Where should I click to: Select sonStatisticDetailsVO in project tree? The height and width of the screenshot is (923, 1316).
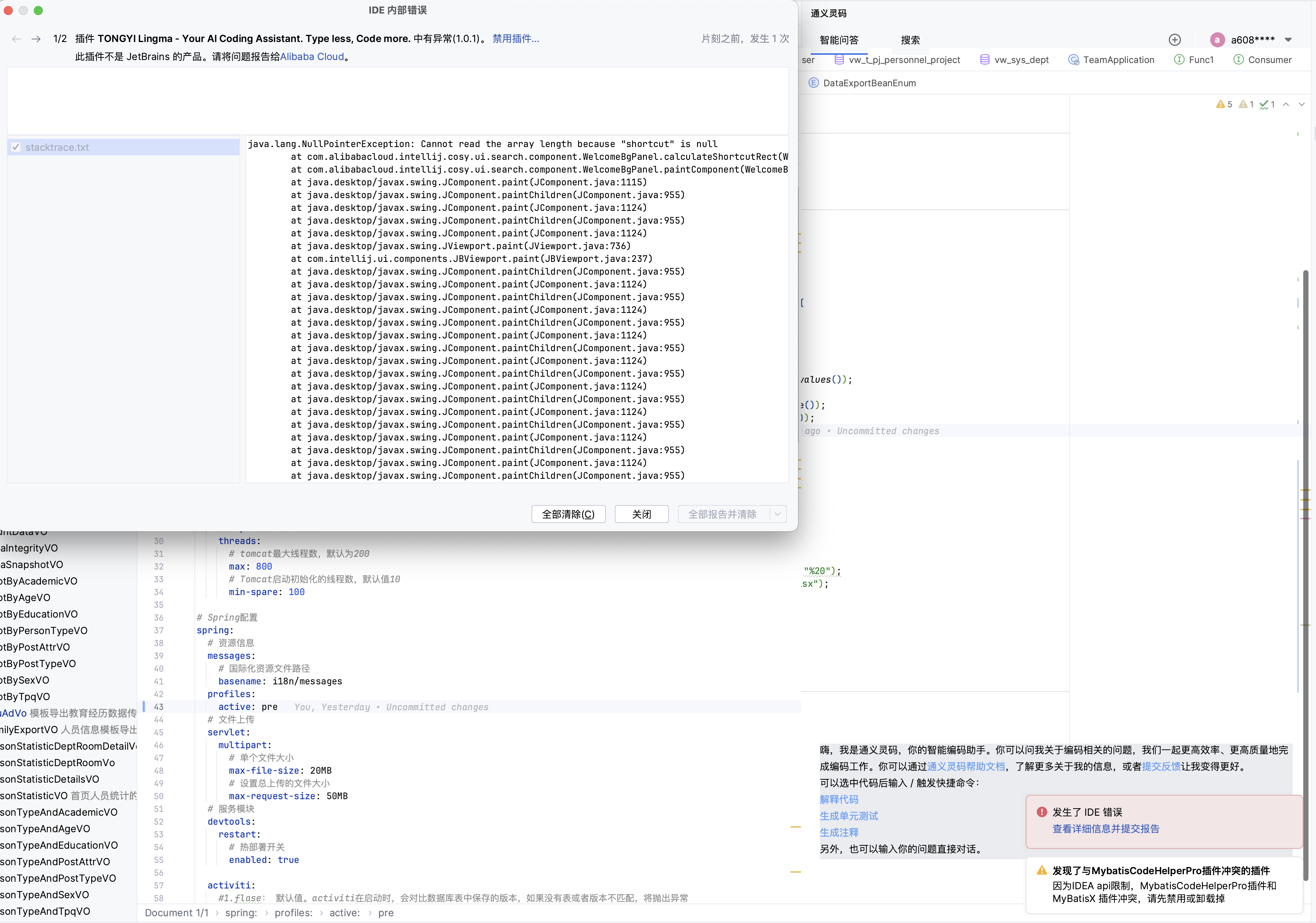pyautogui.click(x=50, y=779)
